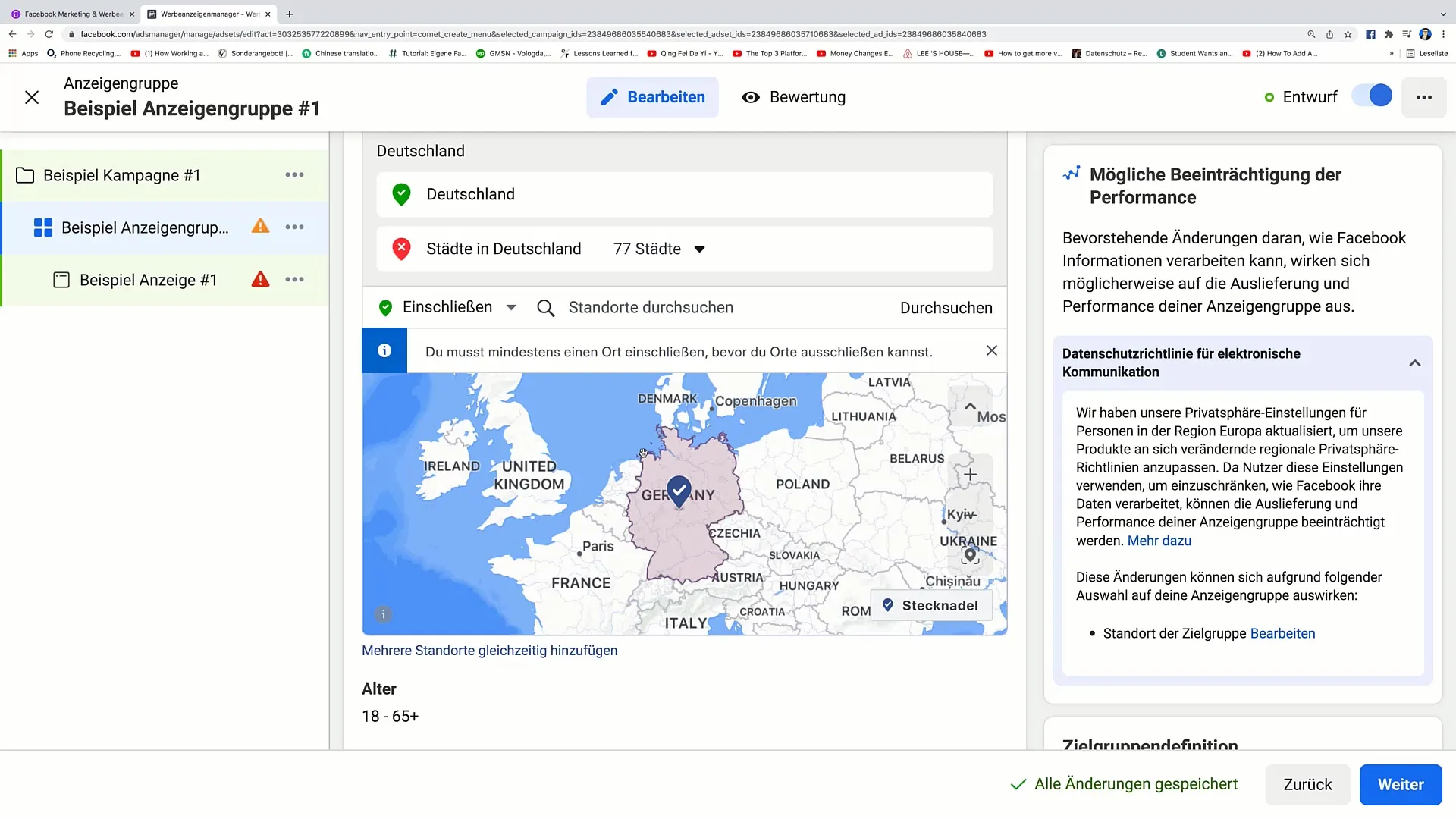Screen dimensions: 1456x819
Task: Click the blue info icon in notice
Action: pos(384,350)
